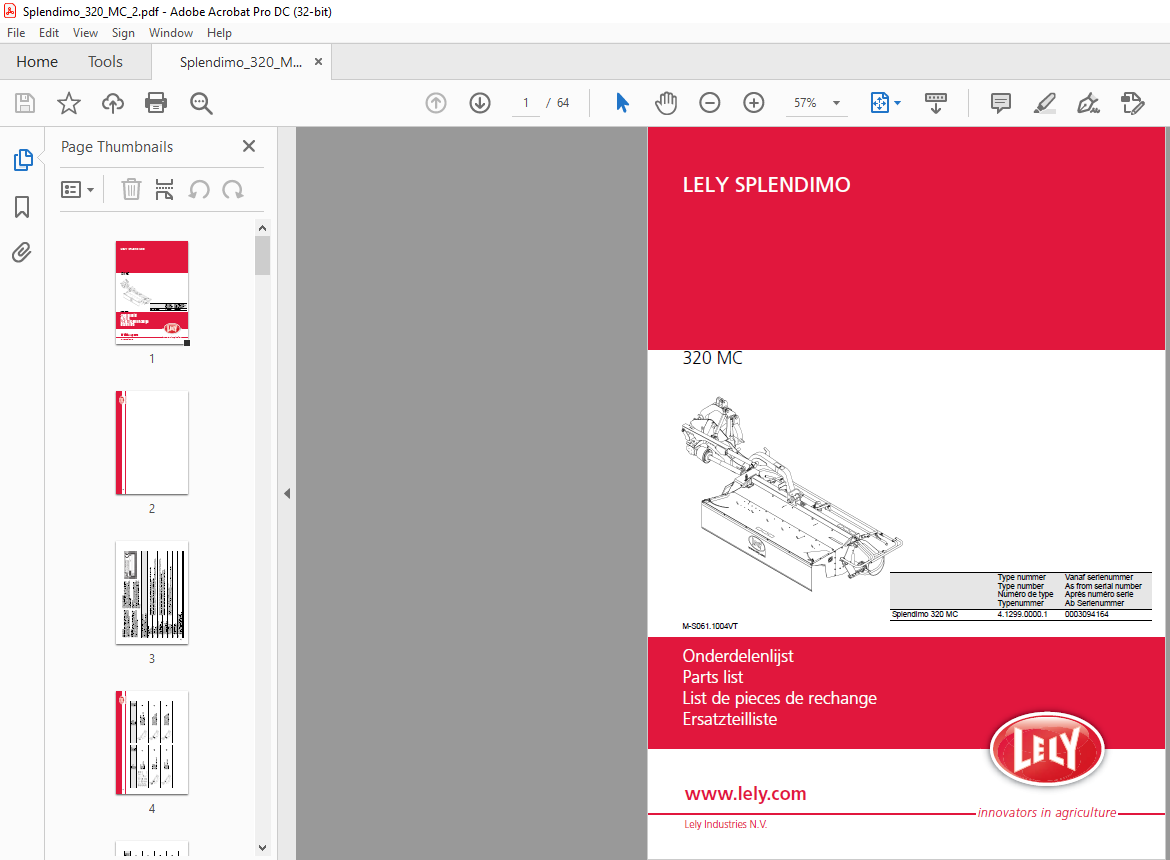Click the 'M-S061.1004VT' code text
The width and height of the screenshot is (1170, 860).
[x=710, y=627]
